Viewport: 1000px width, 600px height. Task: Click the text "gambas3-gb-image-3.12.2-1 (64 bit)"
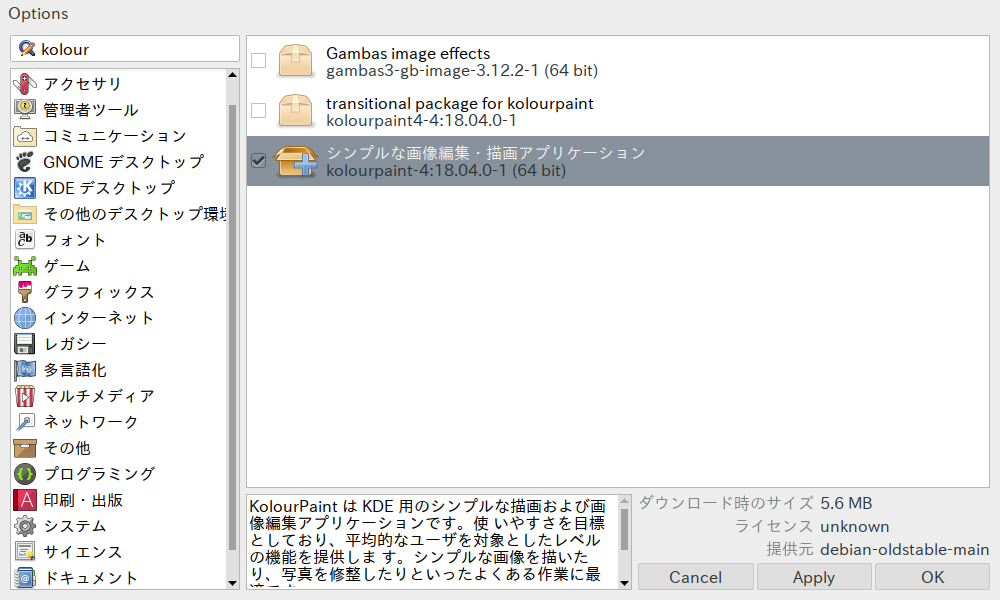pyautogui.click(x=462, y=70)
